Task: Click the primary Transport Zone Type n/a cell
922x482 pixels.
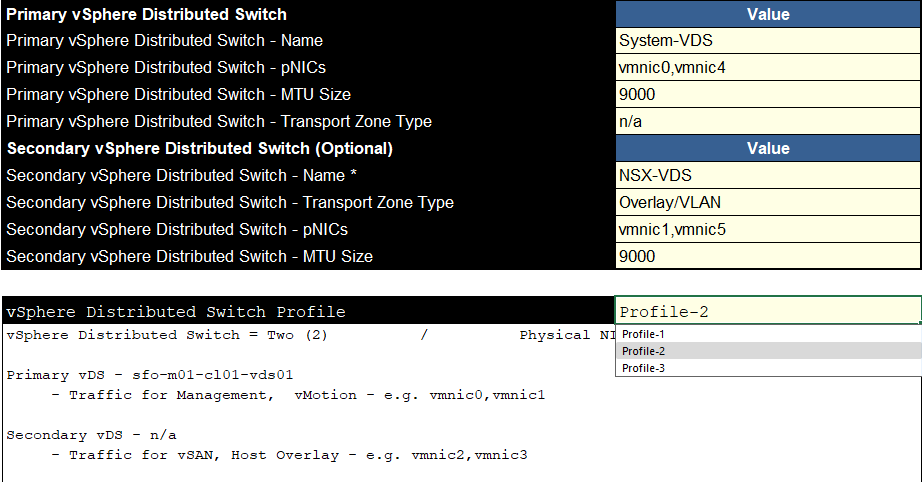Action: (x=768, y=122)
